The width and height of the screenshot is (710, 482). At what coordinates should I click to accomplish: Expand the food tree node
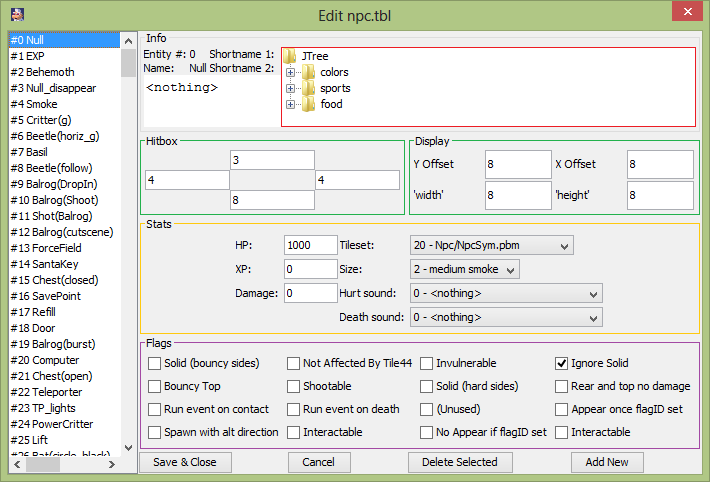coord(290,104)
